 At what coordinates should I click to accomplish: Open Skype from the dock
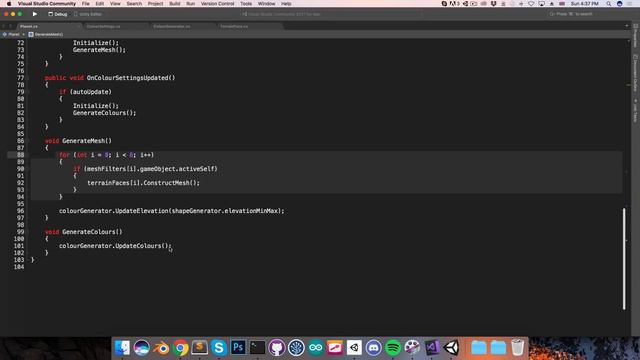pos(219,348)
